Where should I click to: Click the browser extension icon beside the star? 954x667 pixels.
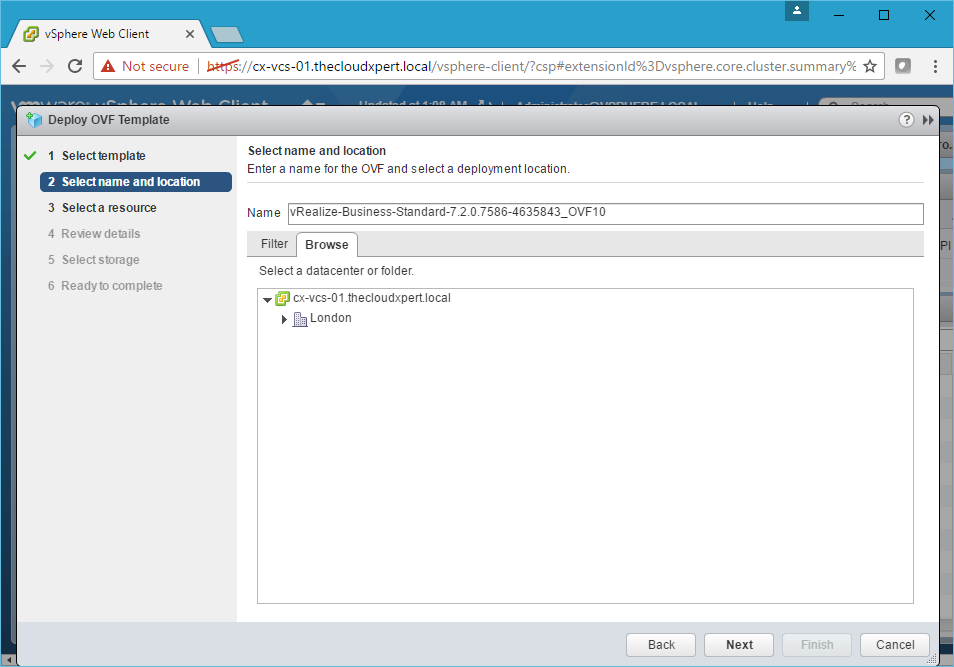pos(903,66)
